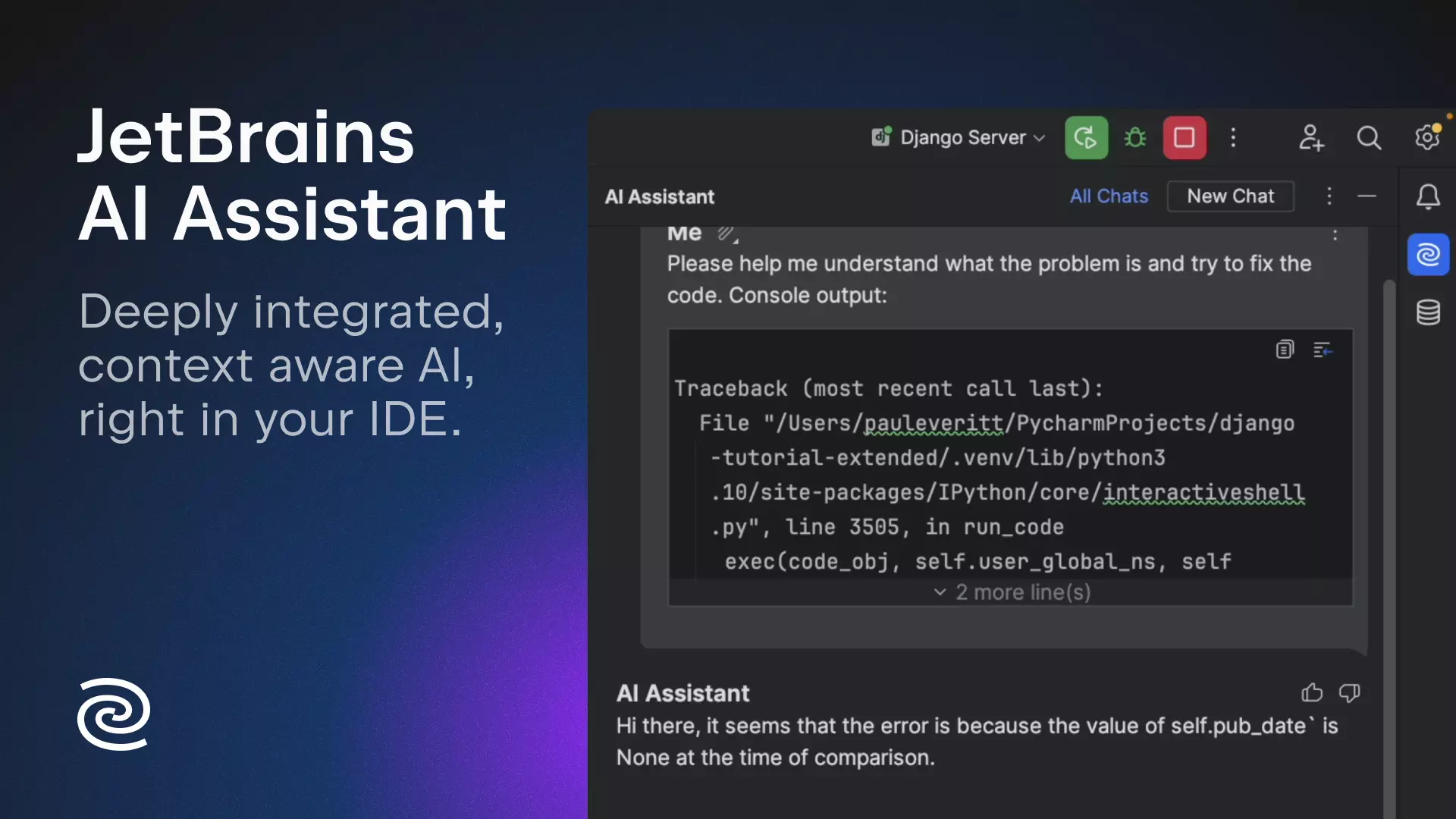
Task: Click the AI Assistant sidebar icon
Action: (x=1428, y=254)
